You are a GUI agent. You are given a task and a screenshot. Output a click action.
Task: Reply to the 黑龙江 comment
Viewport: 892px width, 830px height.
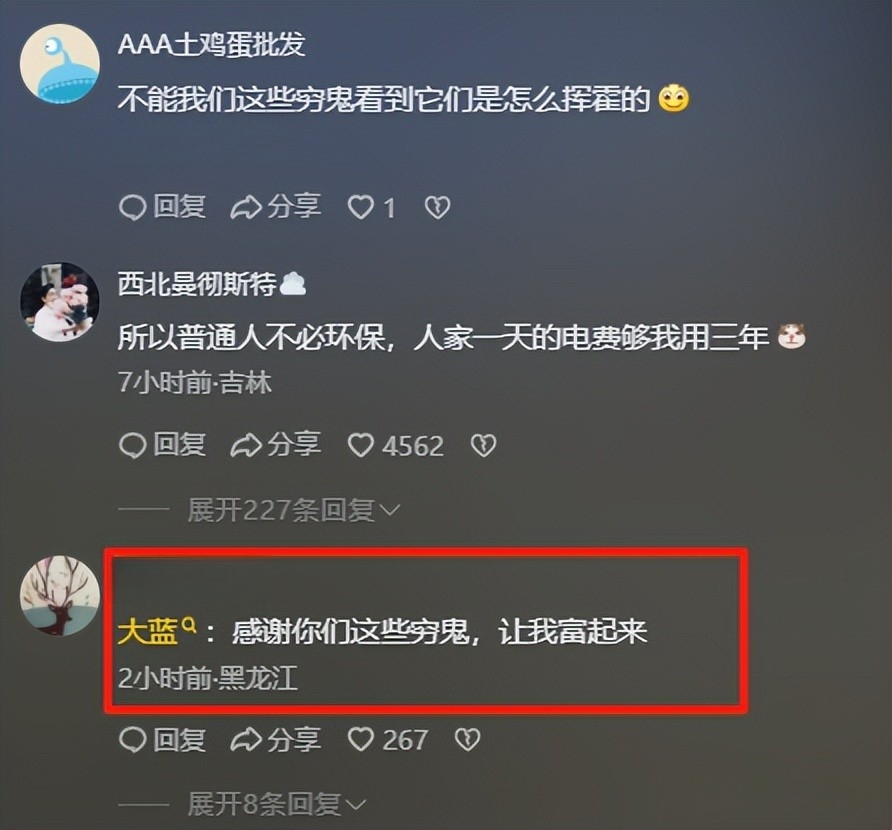click(x=162, y=739)
